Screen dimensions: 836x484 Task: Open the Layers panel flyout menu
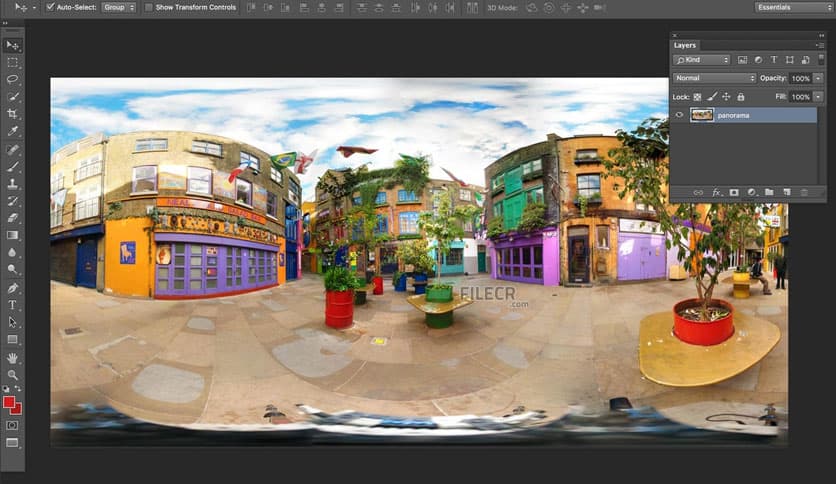pyautogui.click(x=819, y=45)
